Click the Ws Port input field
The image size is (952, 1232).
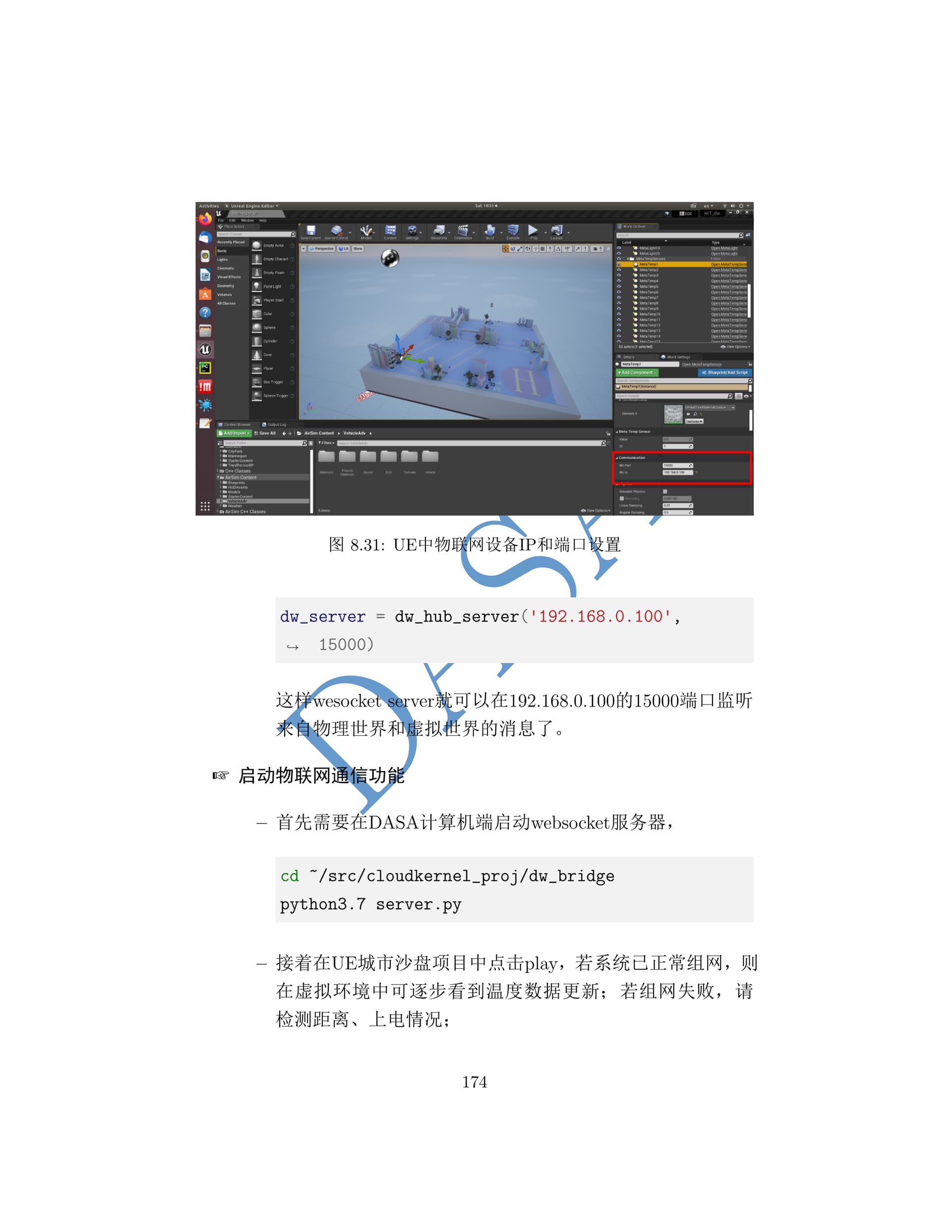676,466
